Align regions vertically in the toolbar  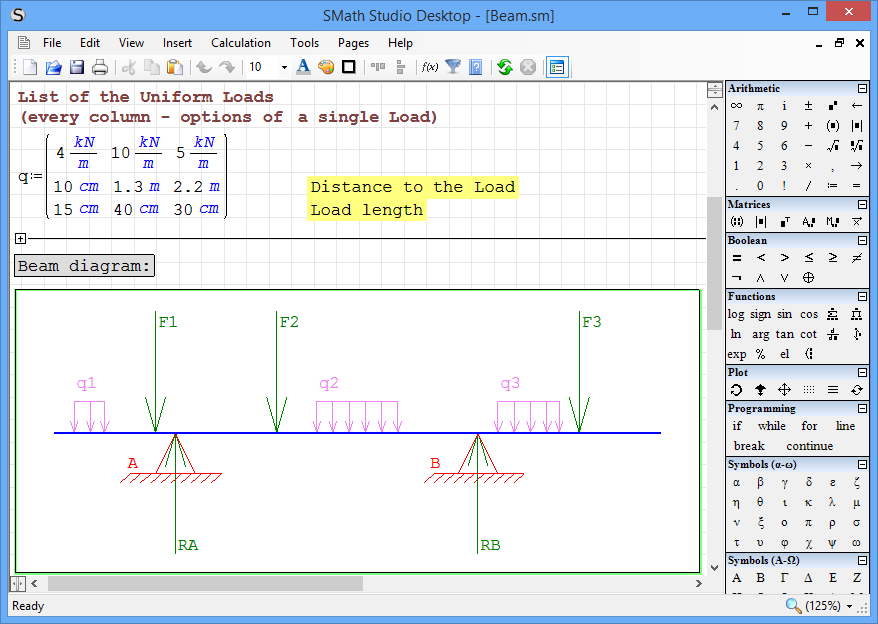coord(400,67)
